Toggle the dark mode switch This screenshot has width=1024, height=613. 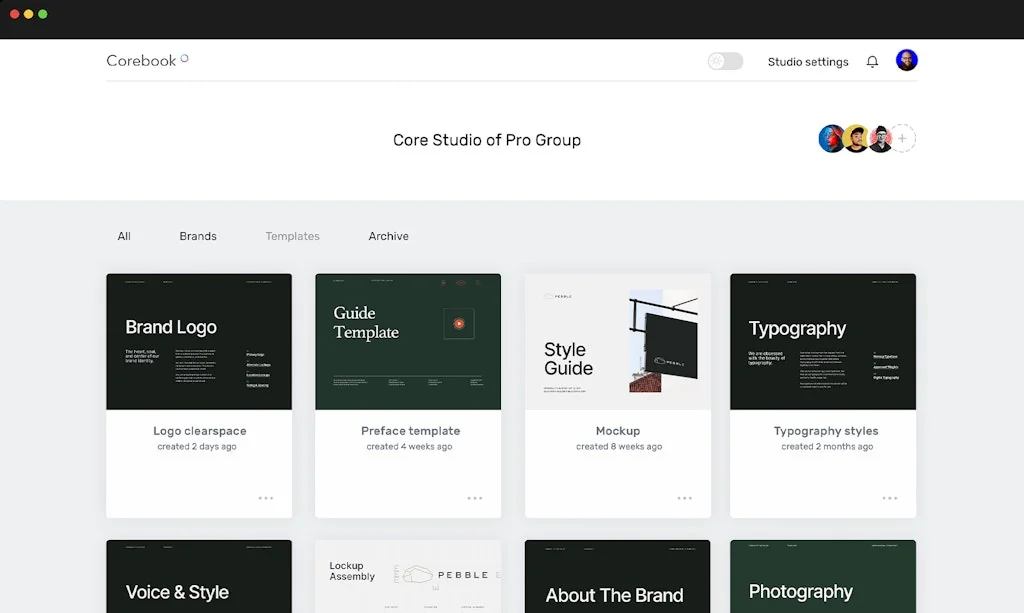(x=724, y=61)
